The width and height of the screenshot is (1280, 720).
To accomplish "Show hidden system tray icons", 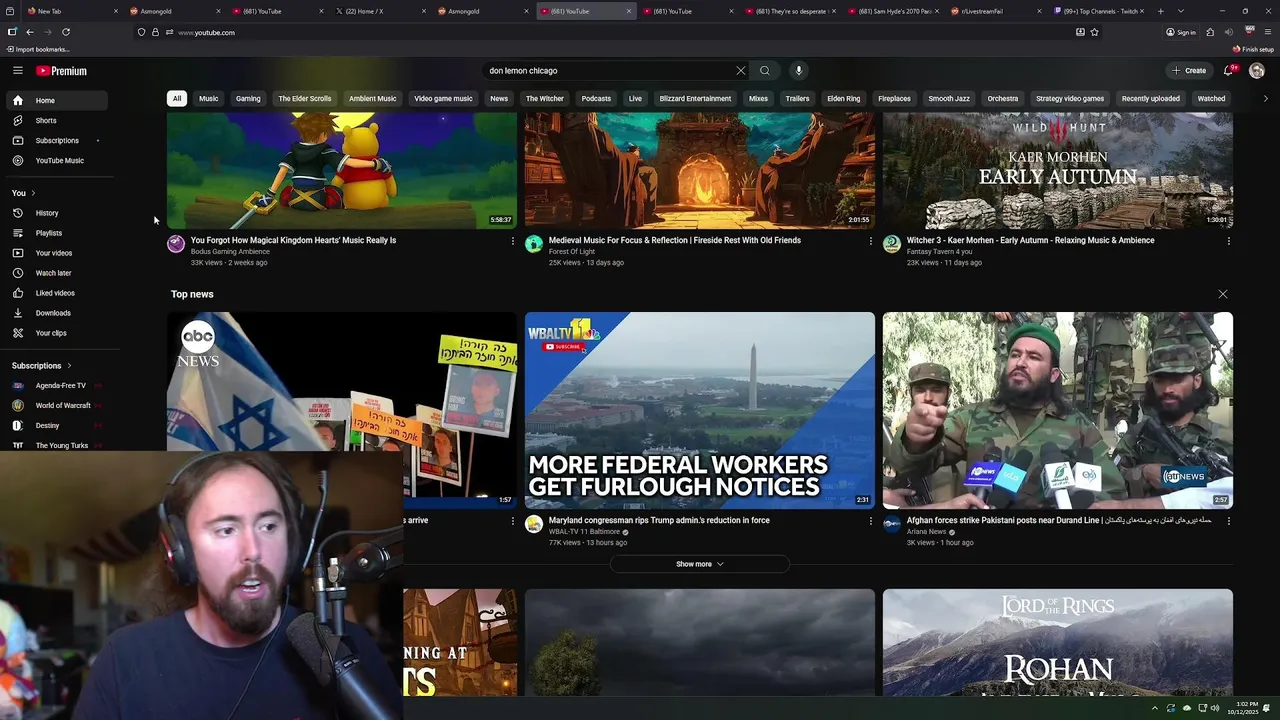I will (x=1155, y=708).
